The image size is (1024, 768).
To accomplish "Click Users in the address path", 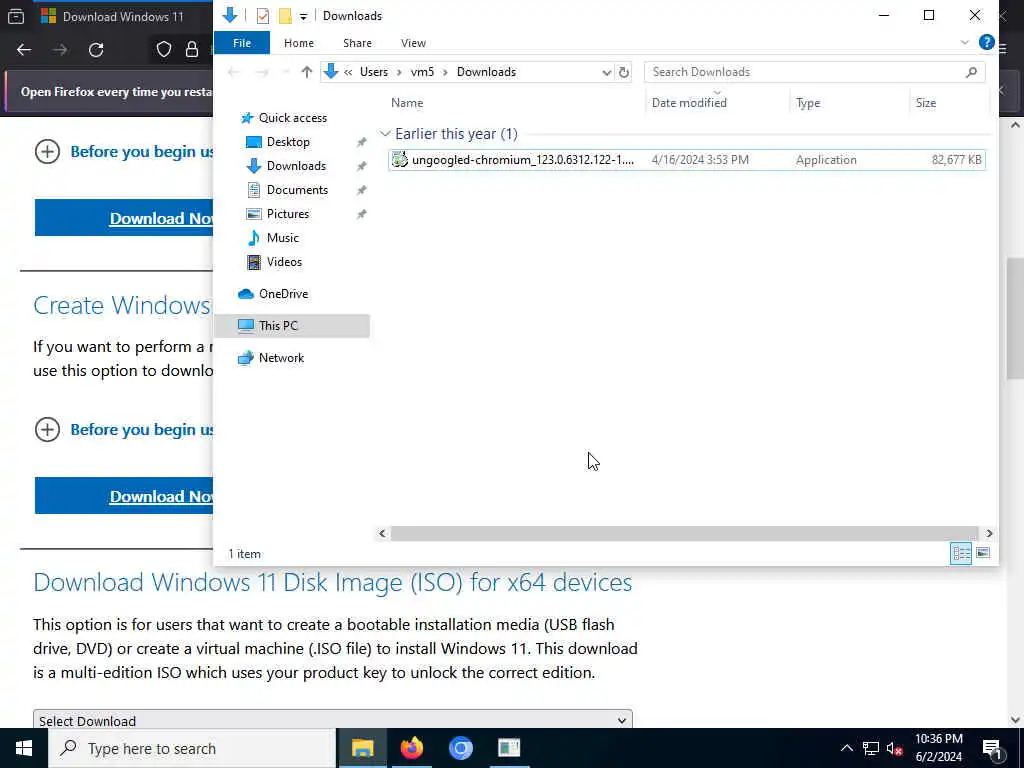I will (374, 72).
